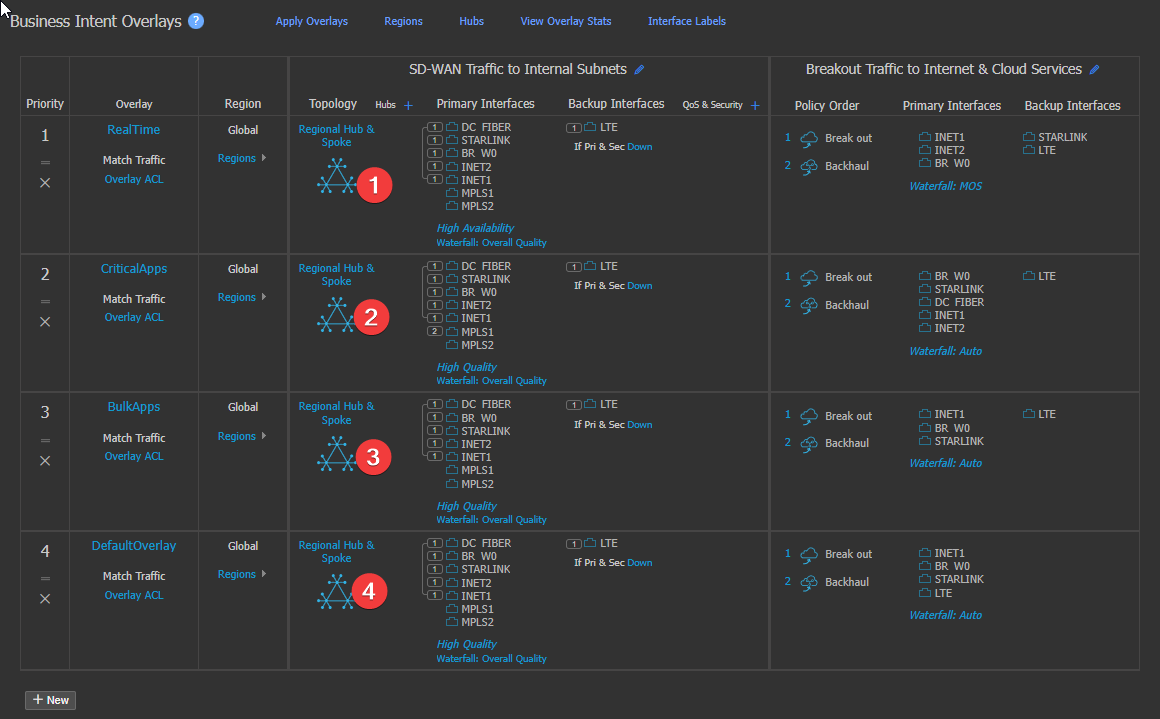Delete the BulkApps overlay with X icon
Image resolution: width=1160 pixels, height=719 pixels.
pos(45,461)
